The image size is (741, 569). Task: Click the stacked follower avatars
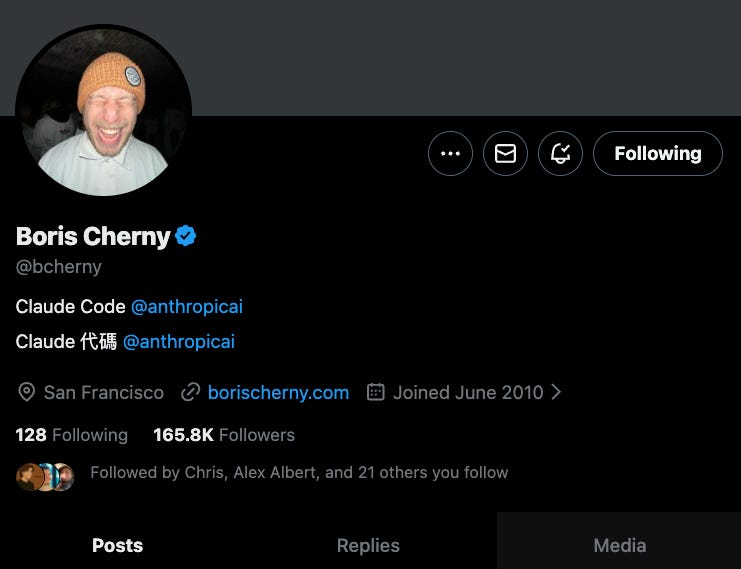pyautogui.click(x=45, y=477)
